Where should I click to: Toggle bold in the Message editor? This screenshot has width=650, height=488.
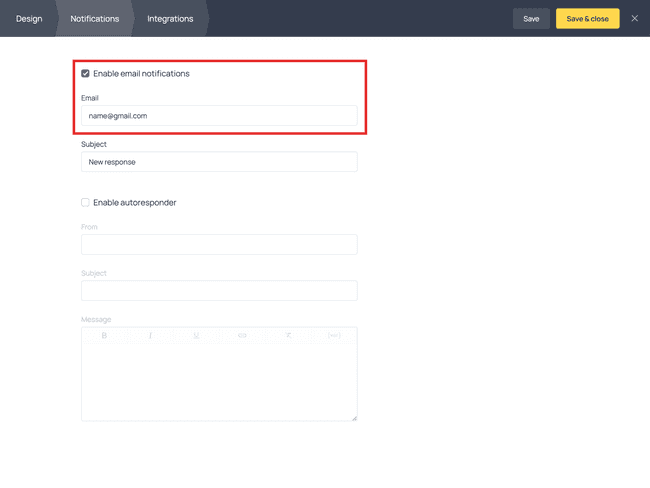104,335
